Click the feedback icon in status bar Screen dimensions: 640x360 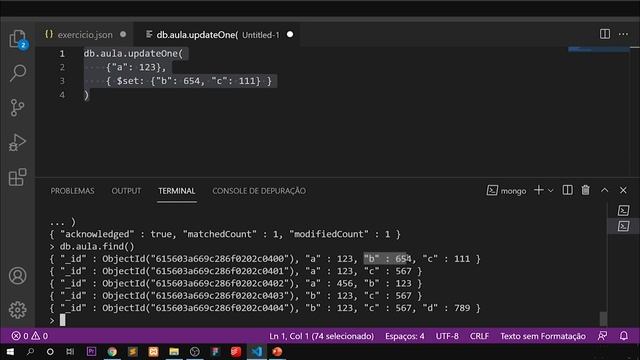coord(602,336)
